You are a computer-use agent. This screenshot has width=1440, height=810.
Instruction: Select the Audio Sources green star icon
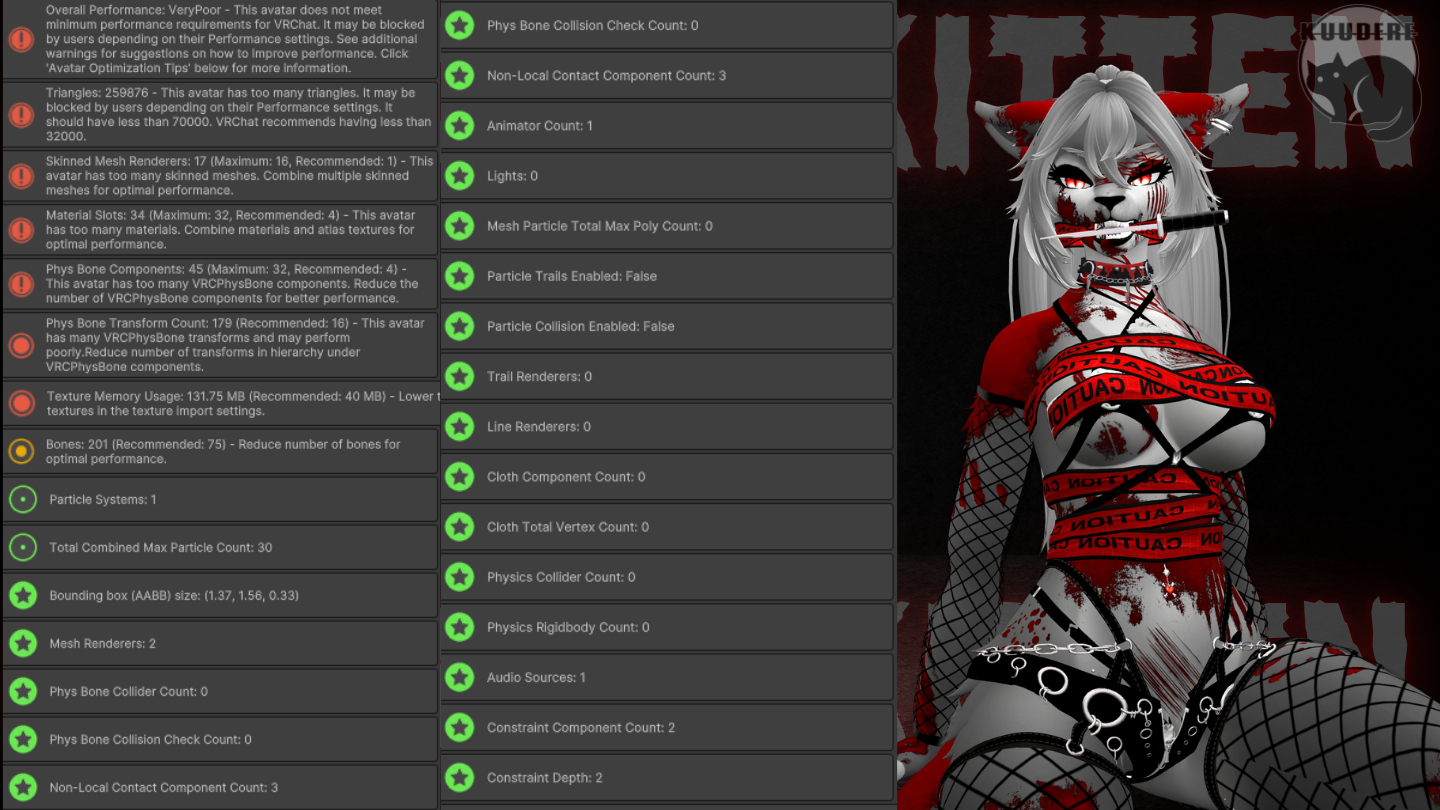459,677
